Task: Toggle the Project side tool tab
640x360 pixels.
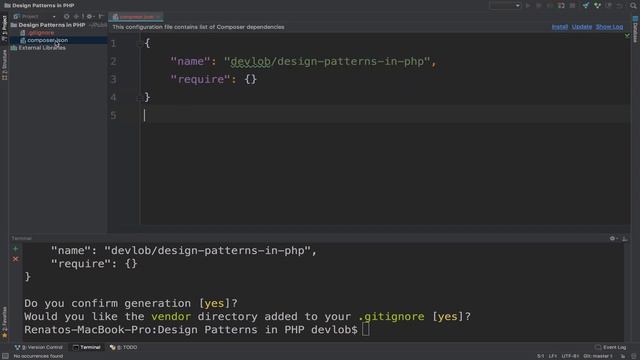Action: click(x=4, y=28)
